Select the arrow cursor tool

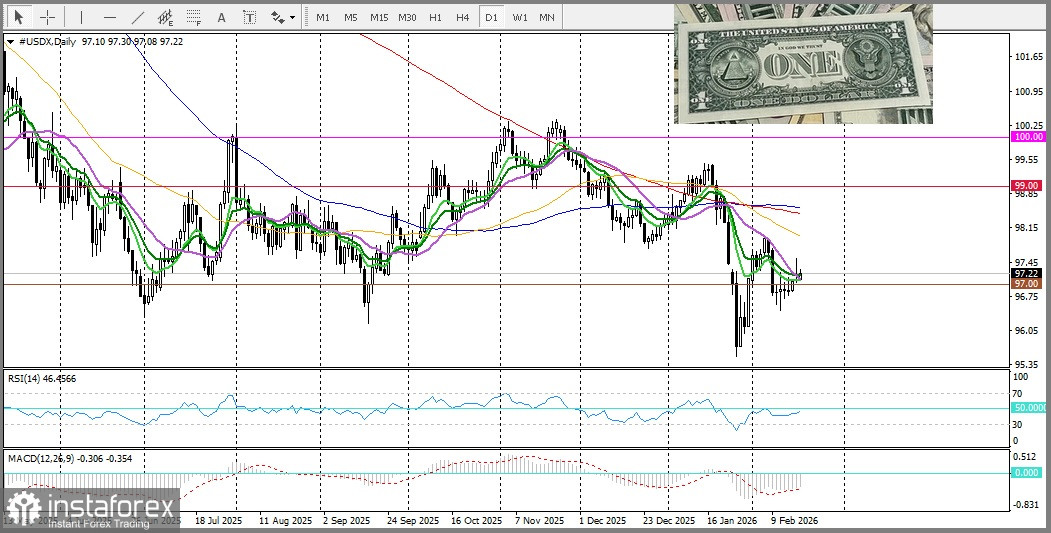(18, 17)
